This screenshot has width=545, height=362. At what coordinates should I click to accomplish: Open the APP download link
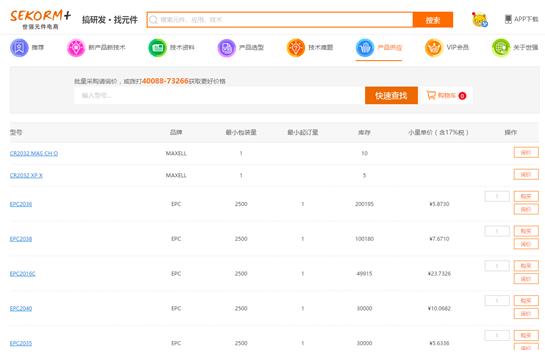(521, 19)
